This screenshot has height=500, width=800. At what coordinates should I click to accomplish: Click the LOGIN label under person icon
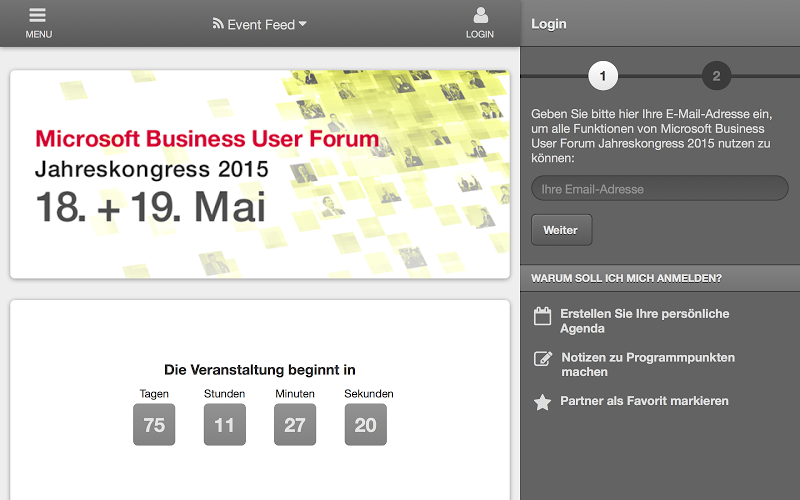[x=480, y=34]
